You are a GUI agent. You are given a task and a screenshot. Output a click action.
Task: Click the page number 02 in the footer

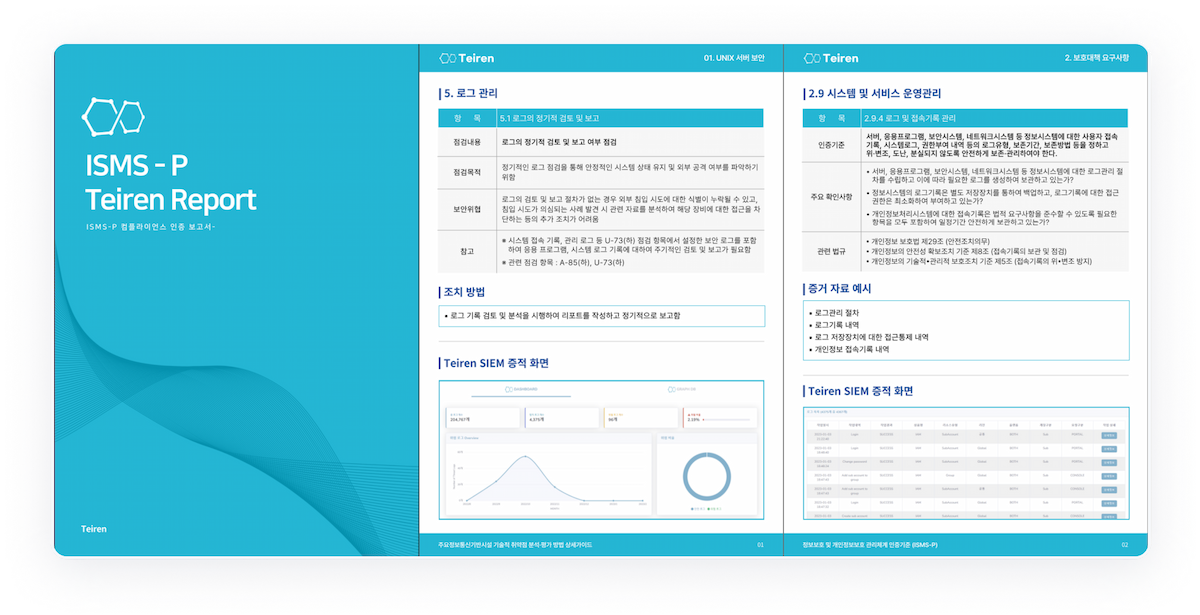click(1125, 545)
